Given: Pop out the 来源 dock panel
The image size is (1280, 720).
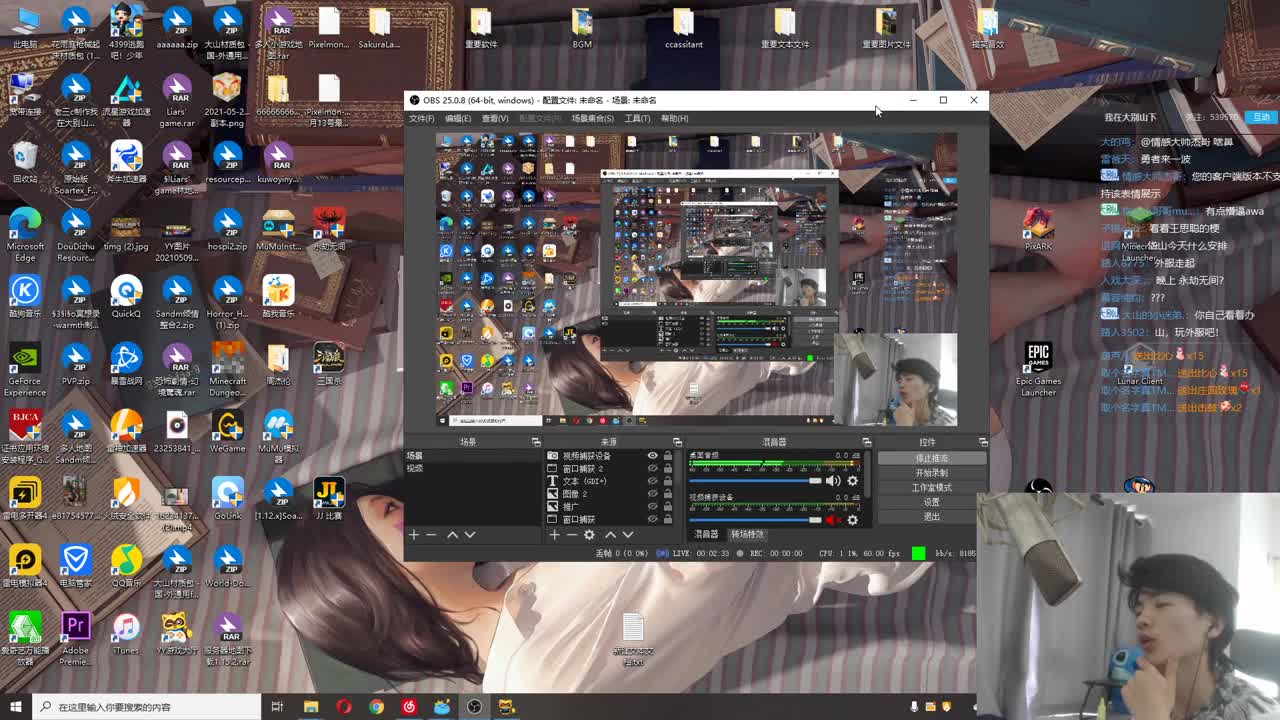Looking at the screenshot, I should coord(677,442).
